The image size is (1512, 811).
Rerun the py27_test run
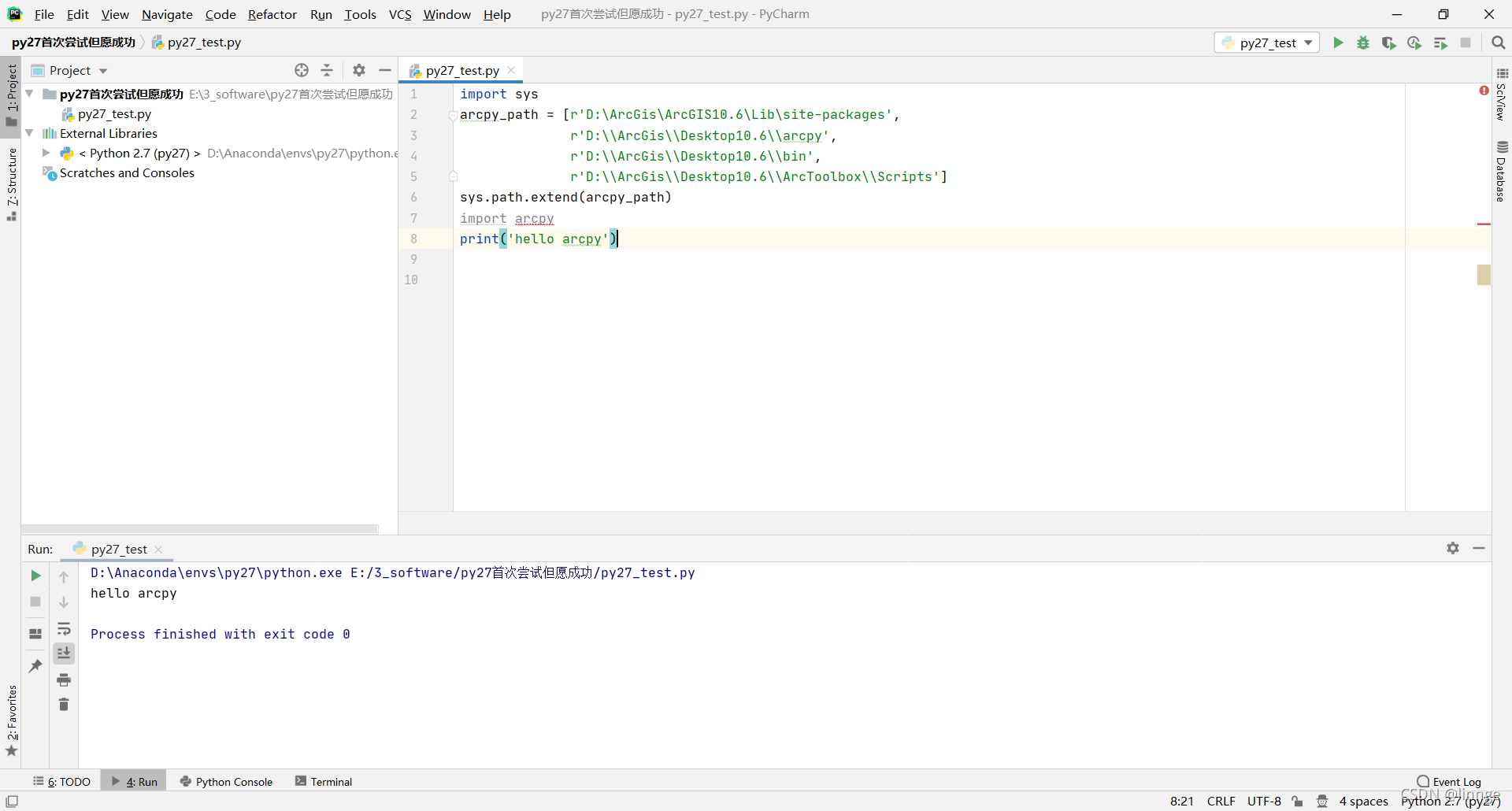[x=35, y=576]
